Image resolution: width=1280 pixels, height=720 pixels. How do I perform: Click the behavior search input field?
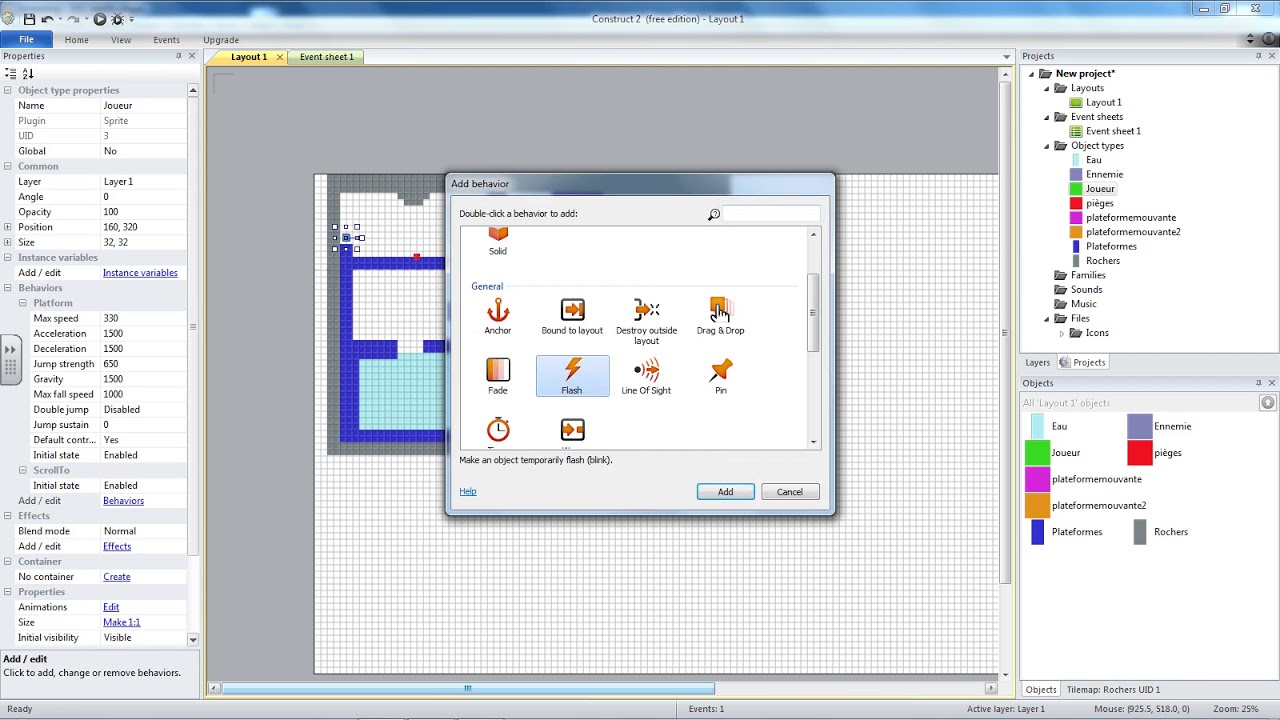771,214
